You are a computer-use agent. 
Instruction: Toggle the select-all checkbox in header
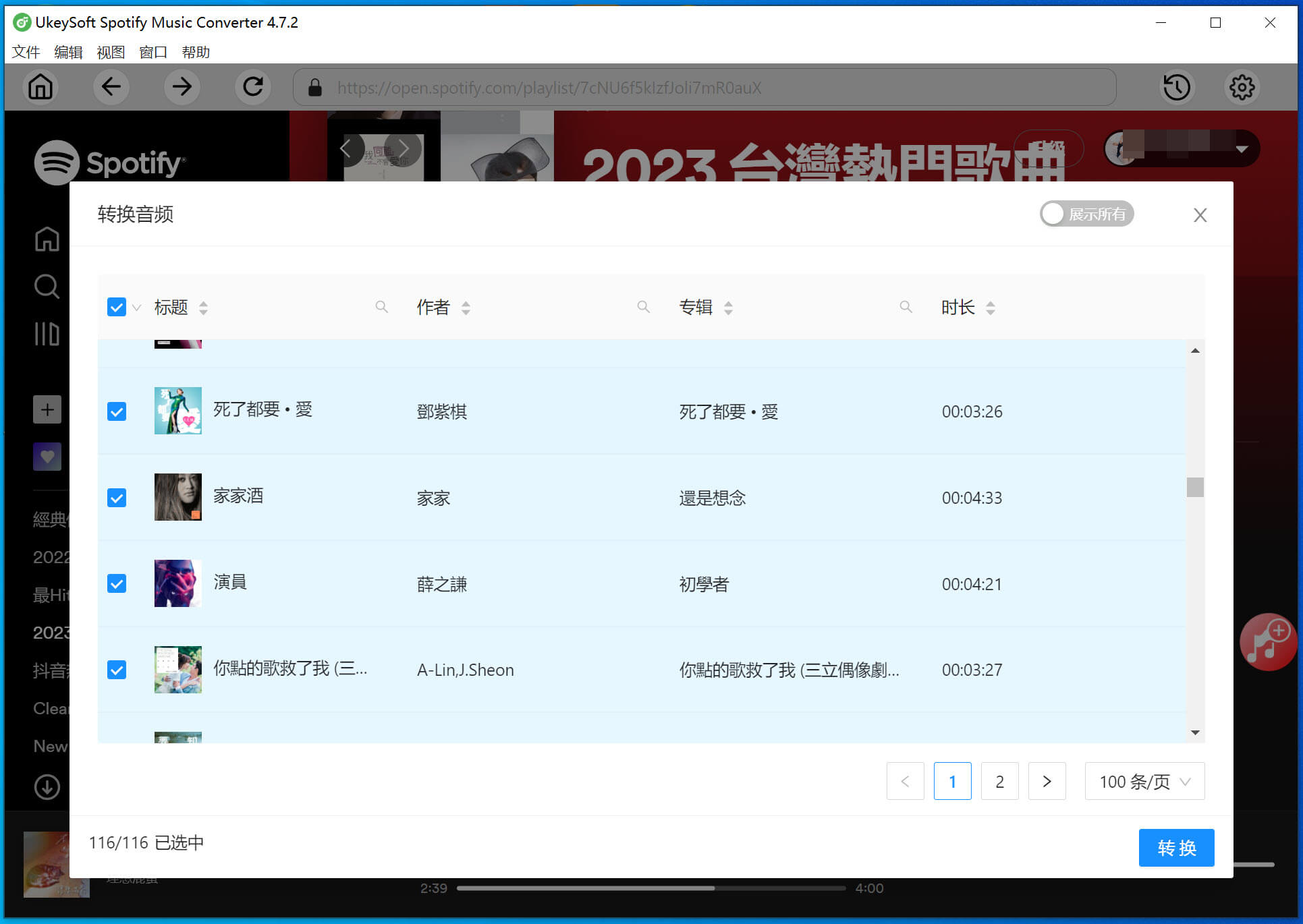[x=117, y=308]
